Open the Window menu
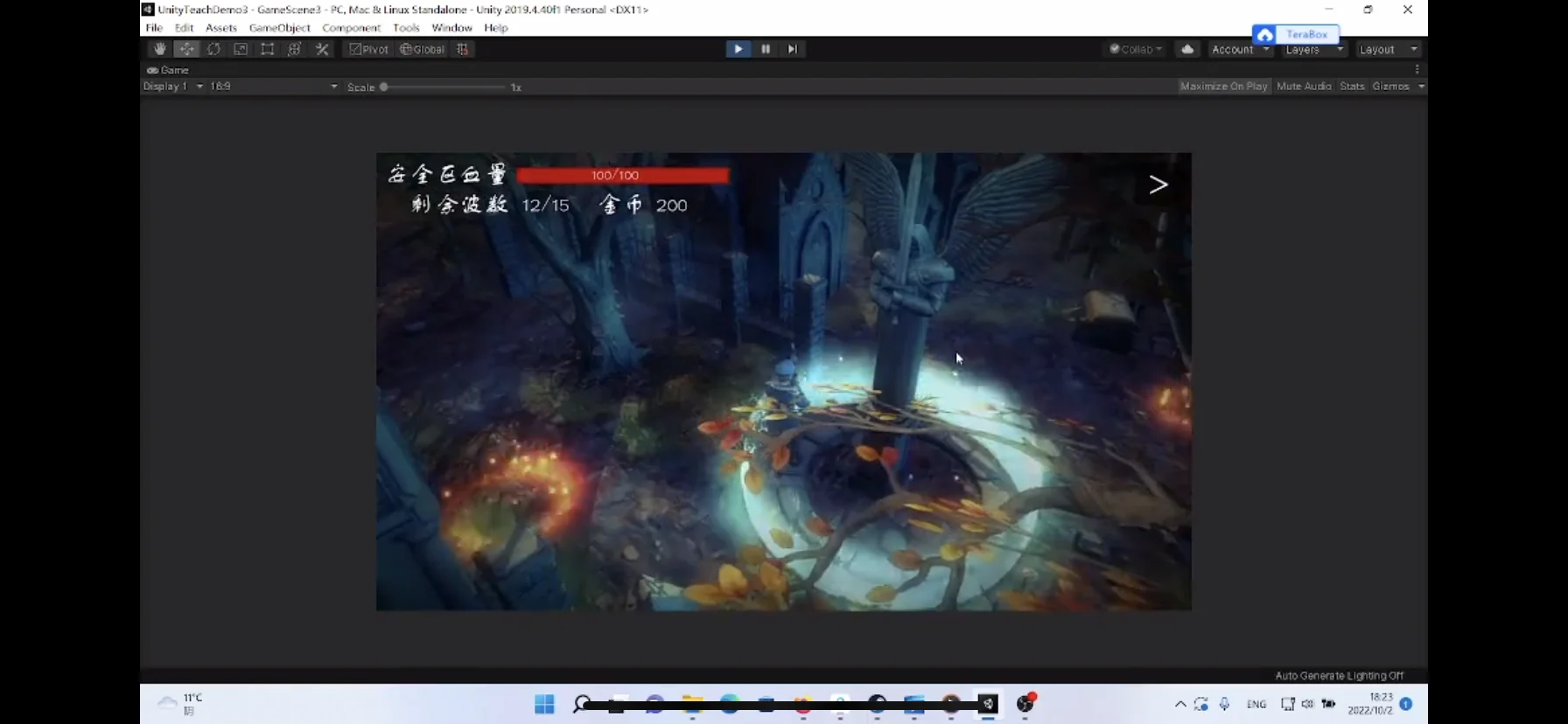 coord(451,28)
